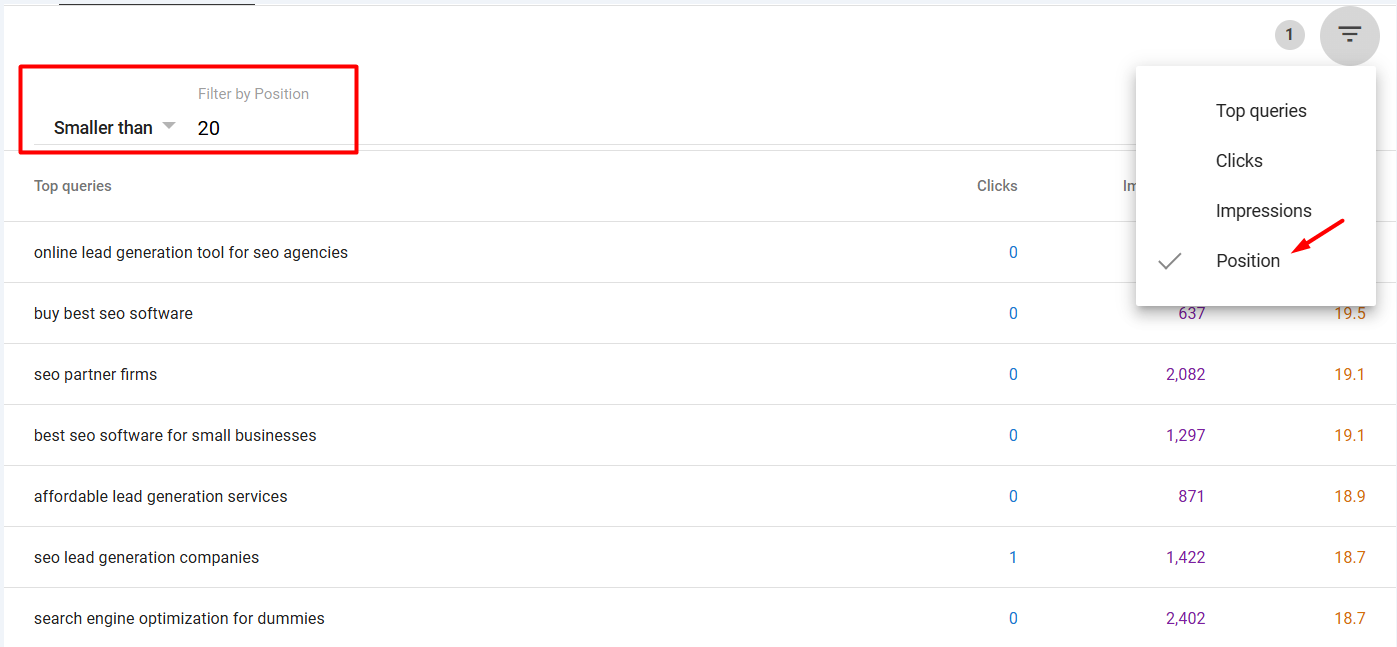This screenshot has height=647, width=1397.
Task: Click impressions value 871 for affordable lead generation services
Action: tap(1191, 496)
